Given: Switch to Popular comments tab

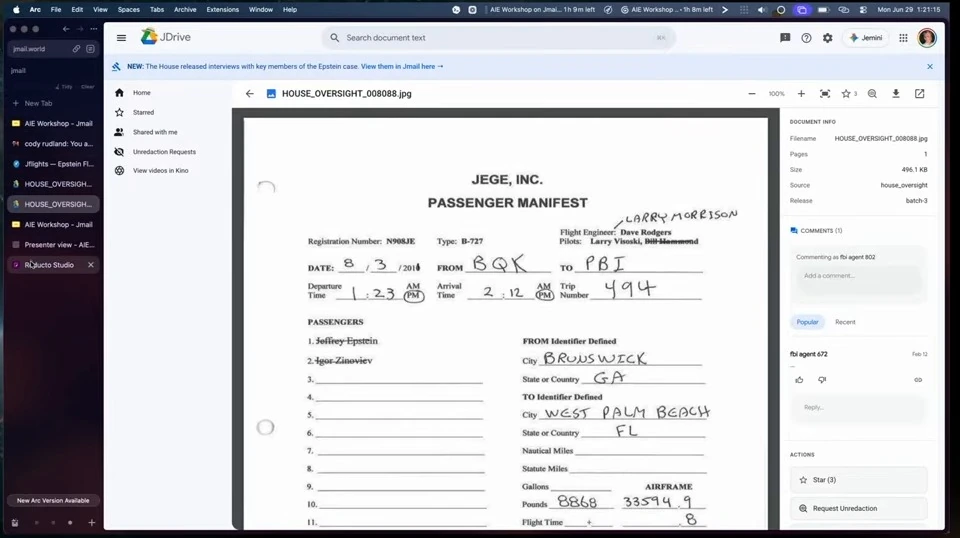Looking at the screenshot, I should point(807,322).
